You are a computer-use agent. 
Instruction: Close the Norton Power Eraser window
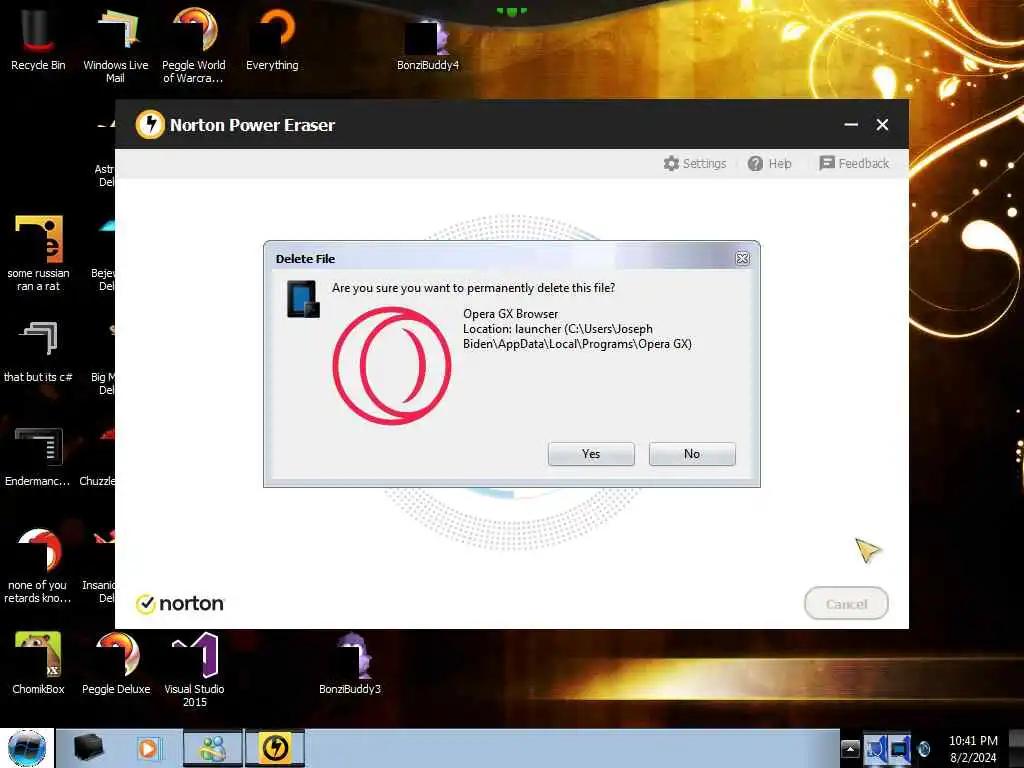point(882,124)
